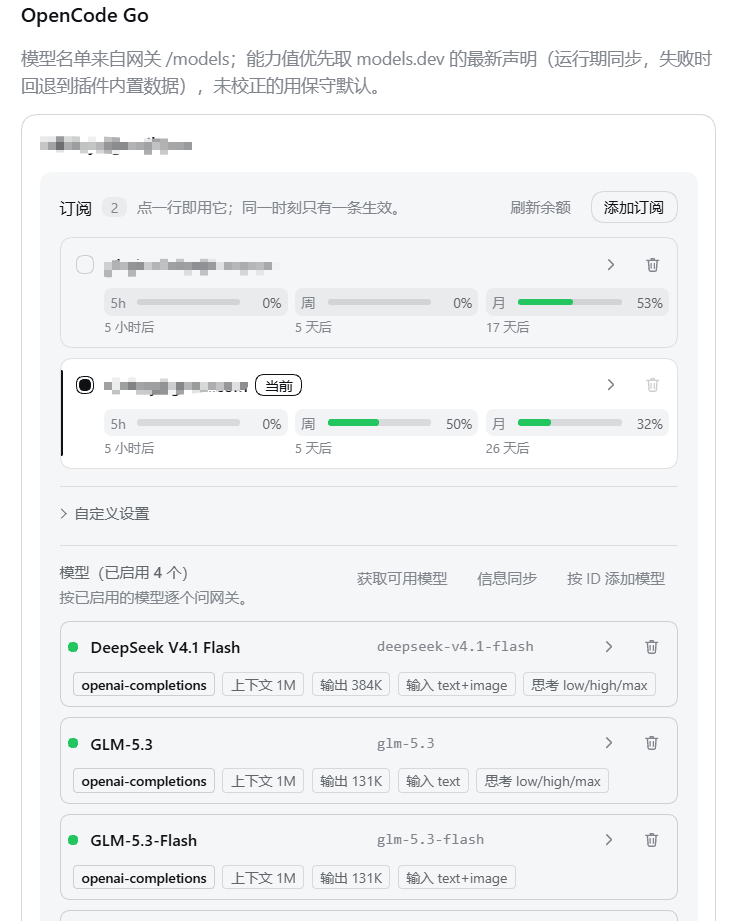This screenshot has width=731, height=921.
Task: Click 信息同步 to sync info
Action: point(507,579)
